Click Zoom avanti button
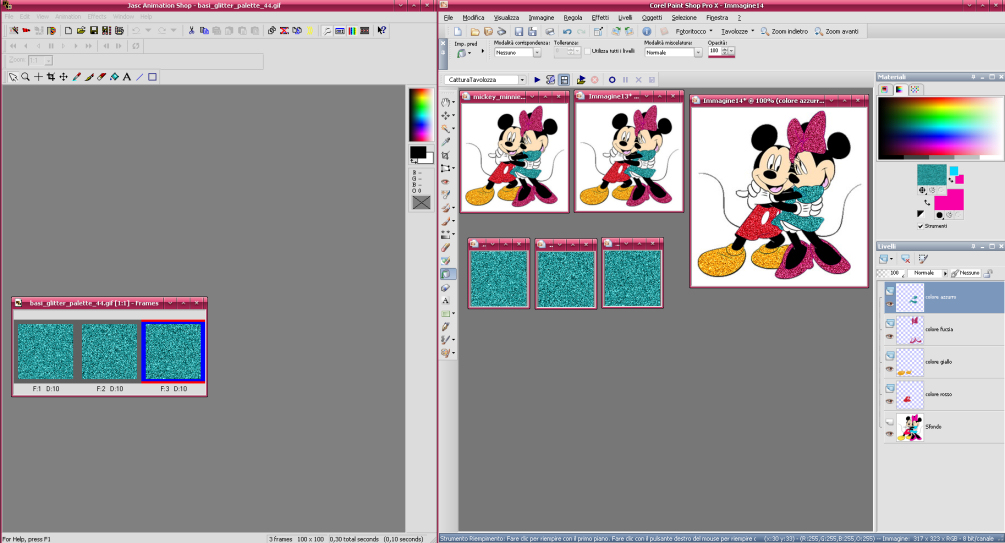This screenshot has height=543, width=1005. pos(836,31)
